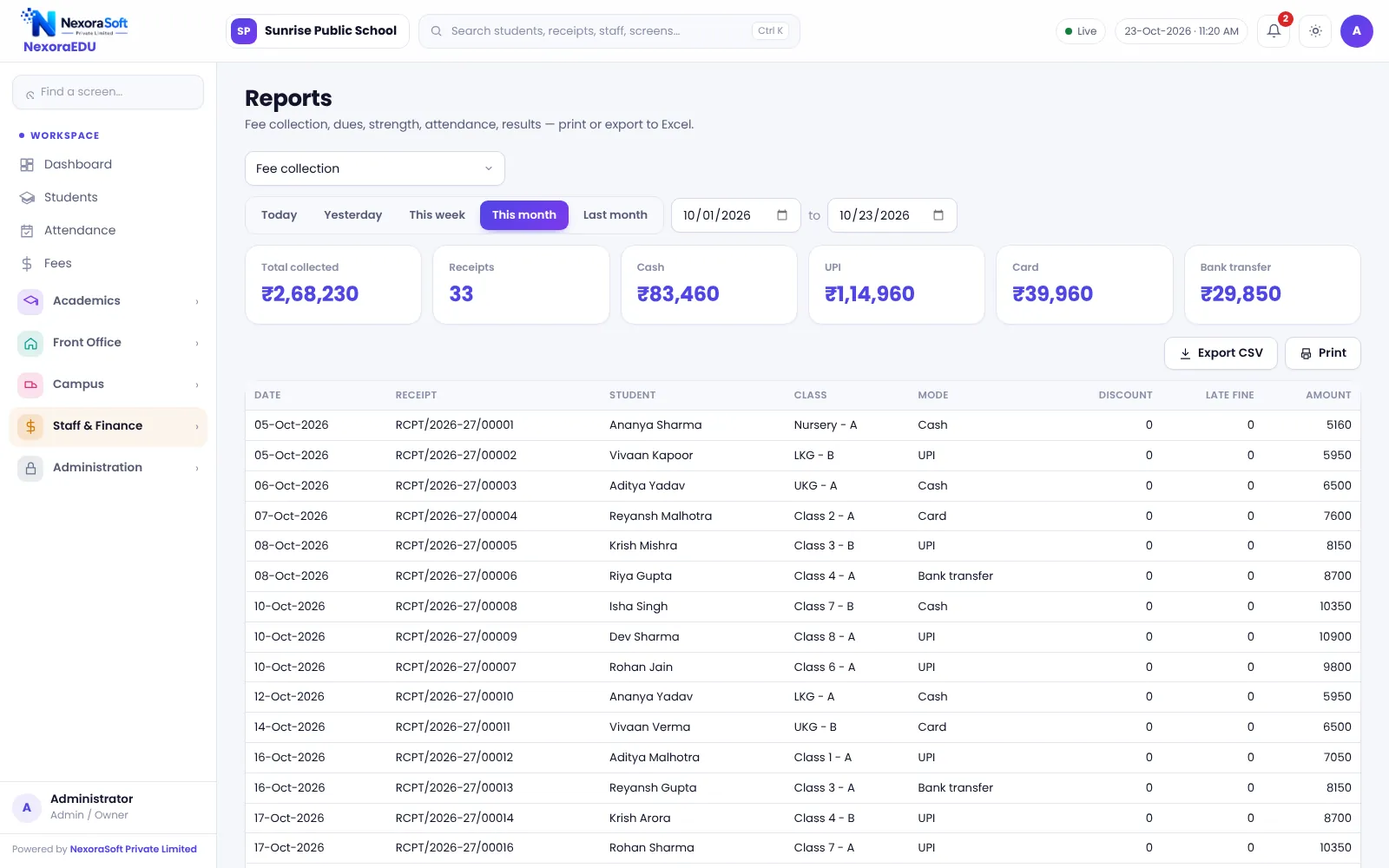Open the notifications bell
This screenshot has width=1389, height=868.
point(1274,31)
